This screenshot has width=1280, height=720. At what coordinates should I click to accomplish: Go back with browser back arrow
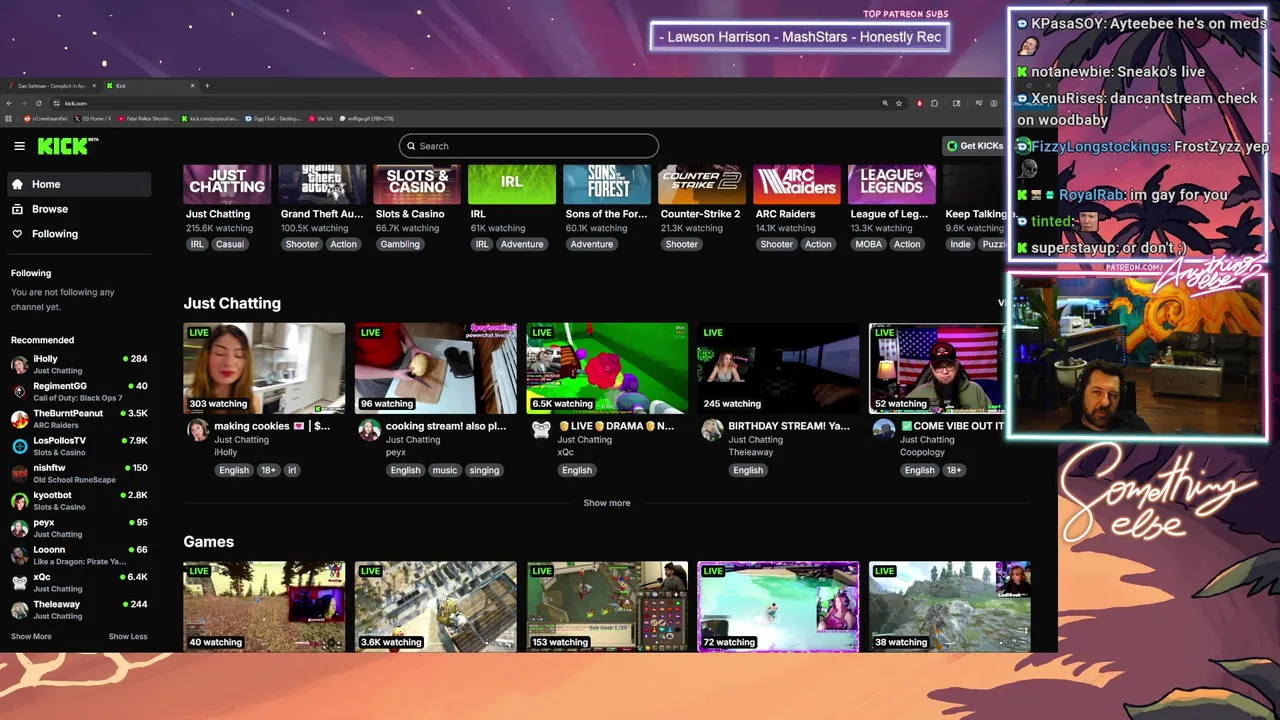[10, 103]
